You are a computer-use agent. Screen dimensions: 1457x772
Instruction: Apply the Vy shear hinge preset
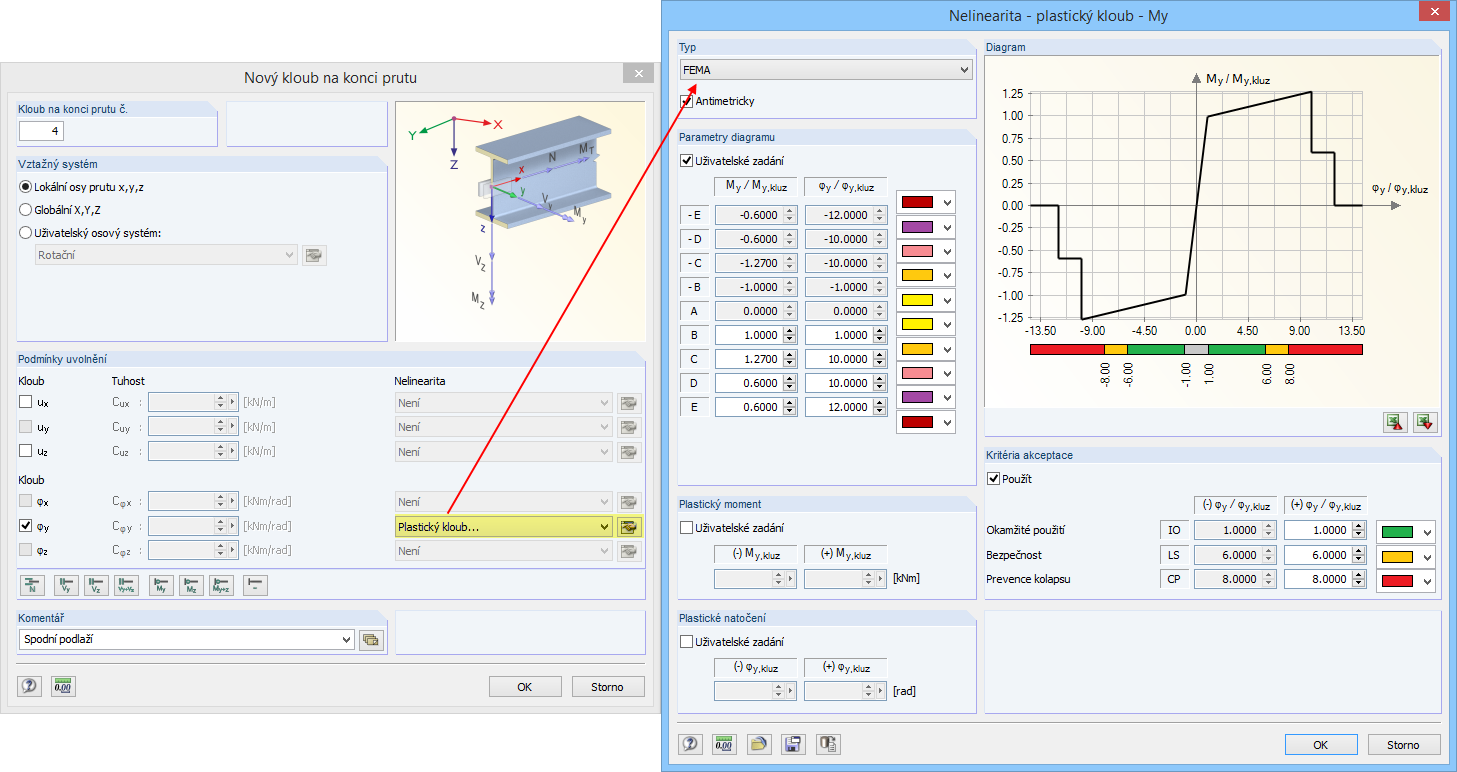[x=66, y=586]
